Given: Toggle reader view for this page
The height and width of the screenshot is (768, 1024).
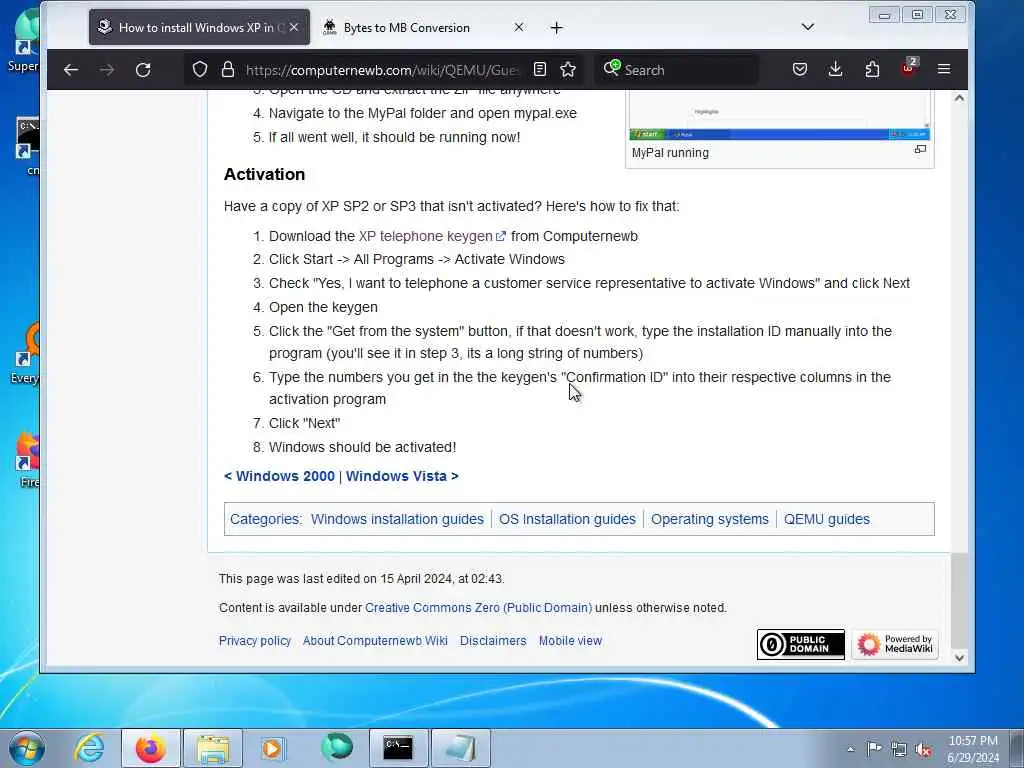Looking at the screenshot, I should (539, 69).
